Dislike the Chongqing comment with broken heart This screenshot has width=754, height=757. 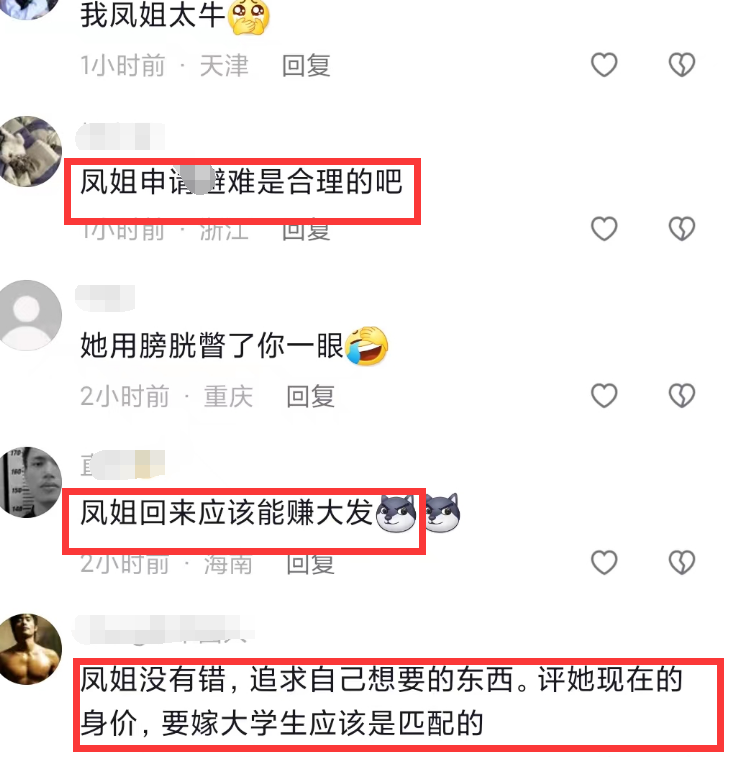[x=682, y=395]
